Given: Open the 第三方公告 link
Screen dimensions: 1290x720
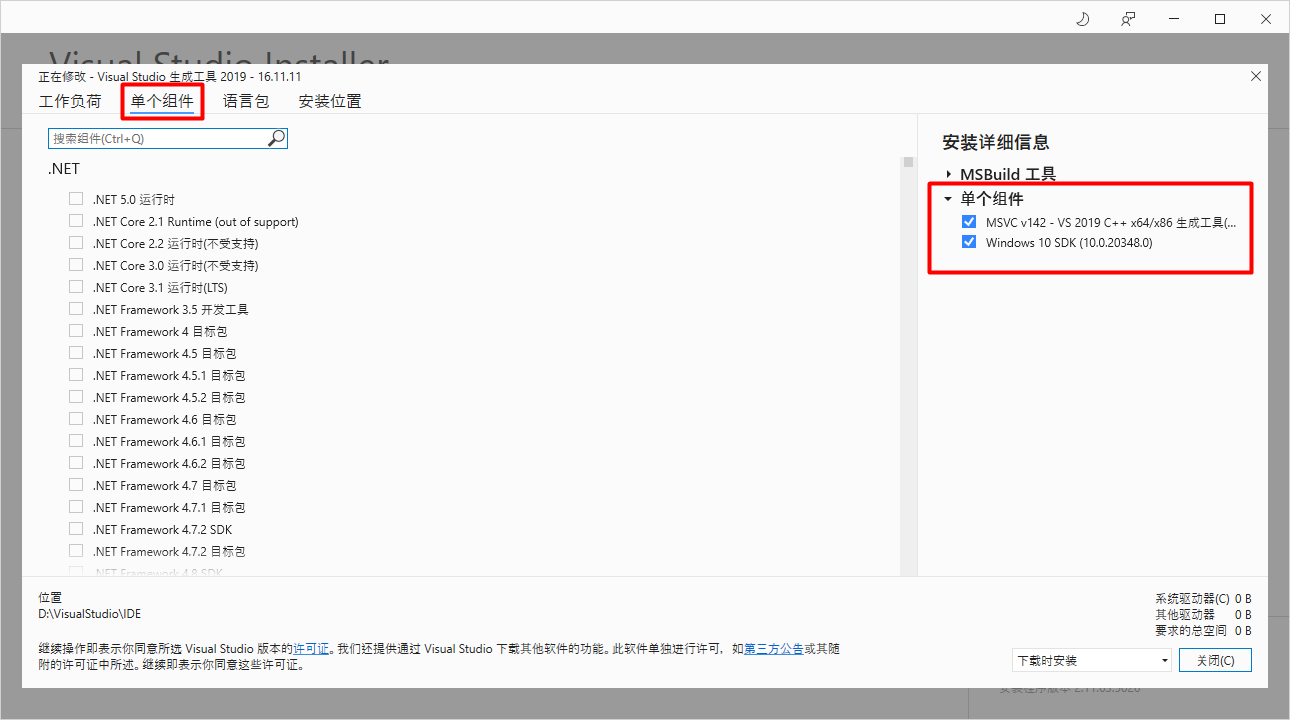Looking at the screenshot, I should tap(773, 649).
